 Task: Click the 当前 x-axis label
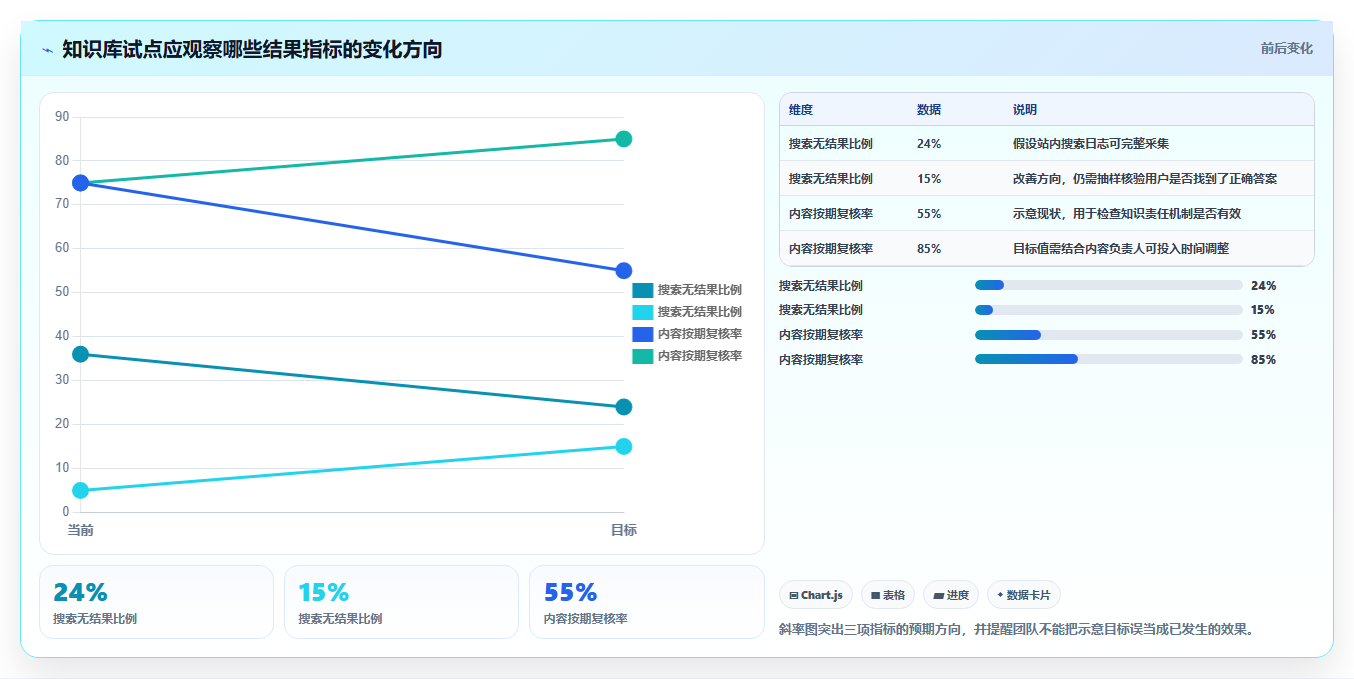(81, 530)
